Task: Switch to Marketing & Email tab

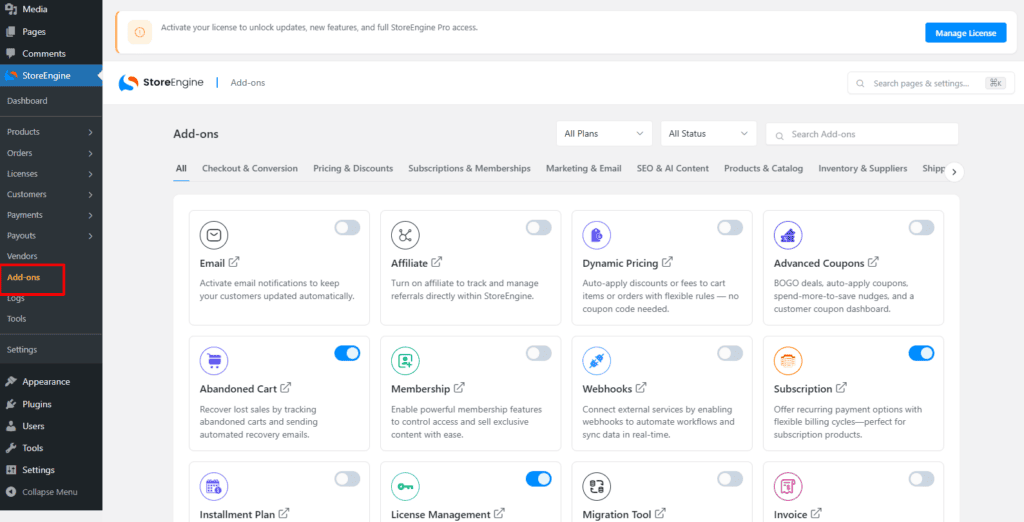Action: [584, 169]
